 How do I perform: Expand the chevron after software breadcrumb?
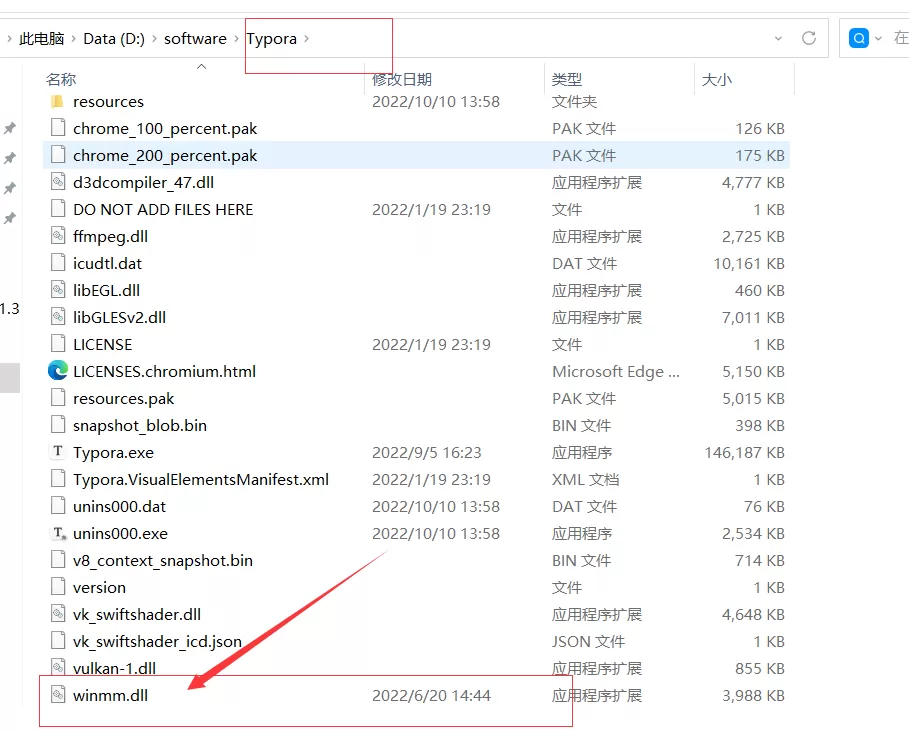point(234,38)
